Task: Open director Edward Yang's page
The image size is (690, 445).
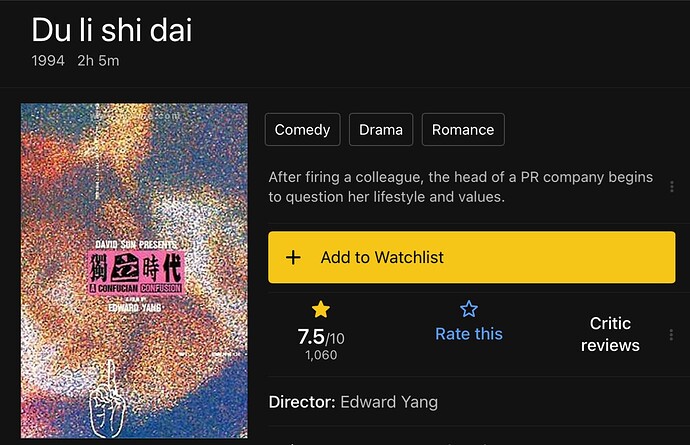Action: [x=389, y=402]
